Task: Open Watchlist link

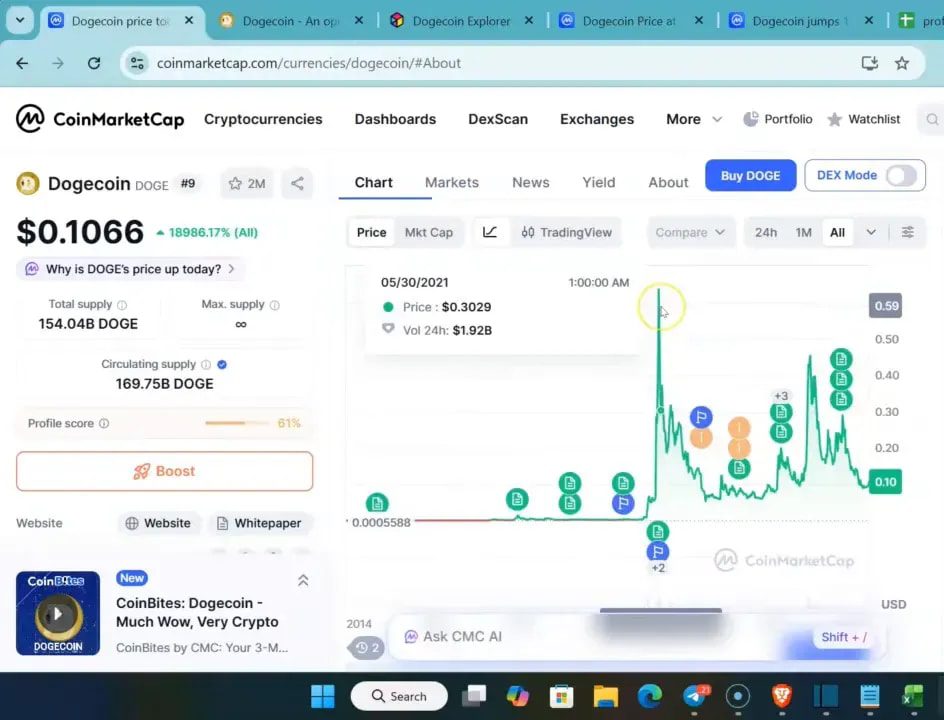Action: [x=864, y=119]
